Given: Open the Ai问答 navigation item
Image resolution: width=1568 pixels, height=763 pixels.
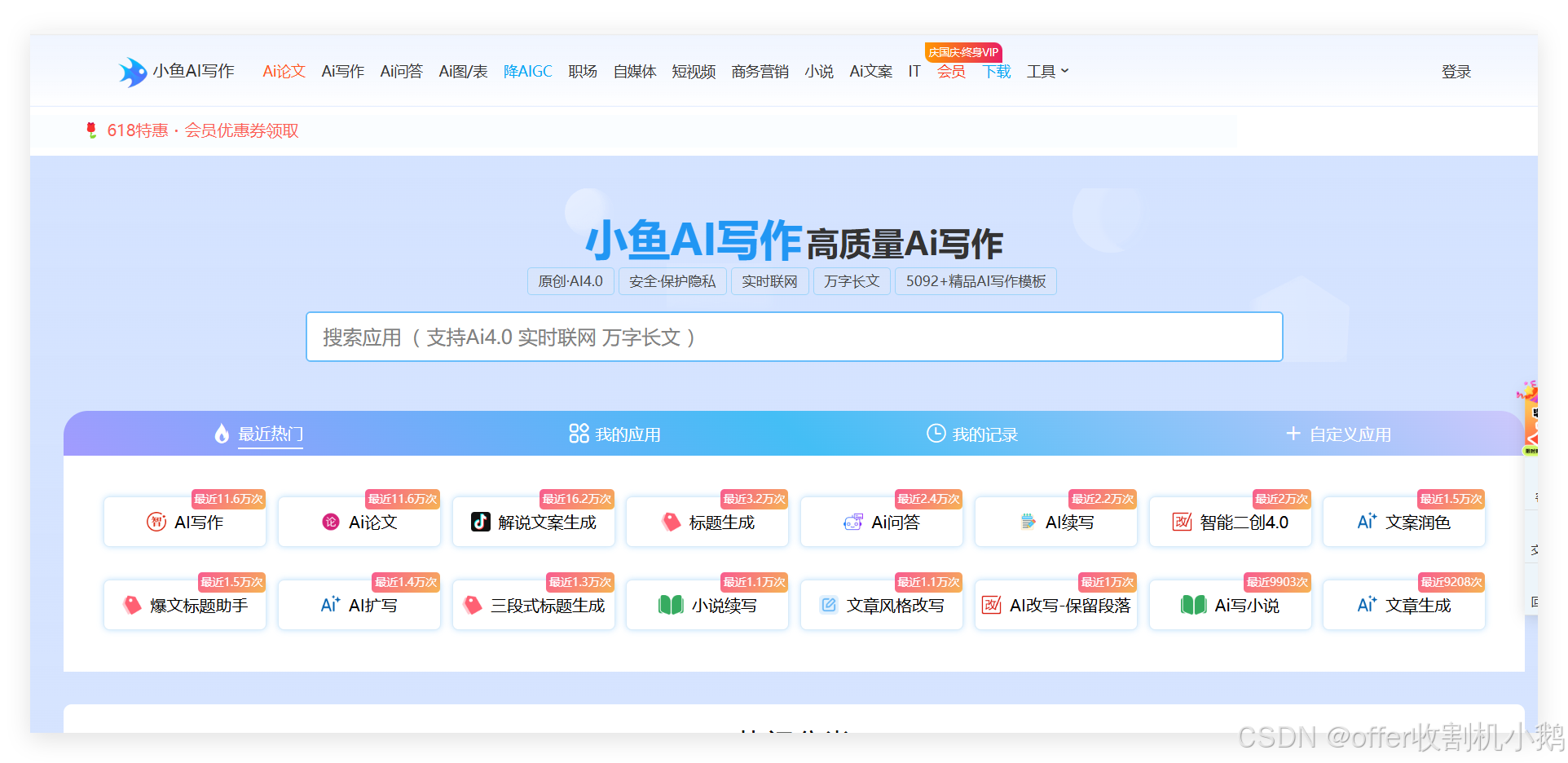Looking at the screenshot, I should point(401,72).
